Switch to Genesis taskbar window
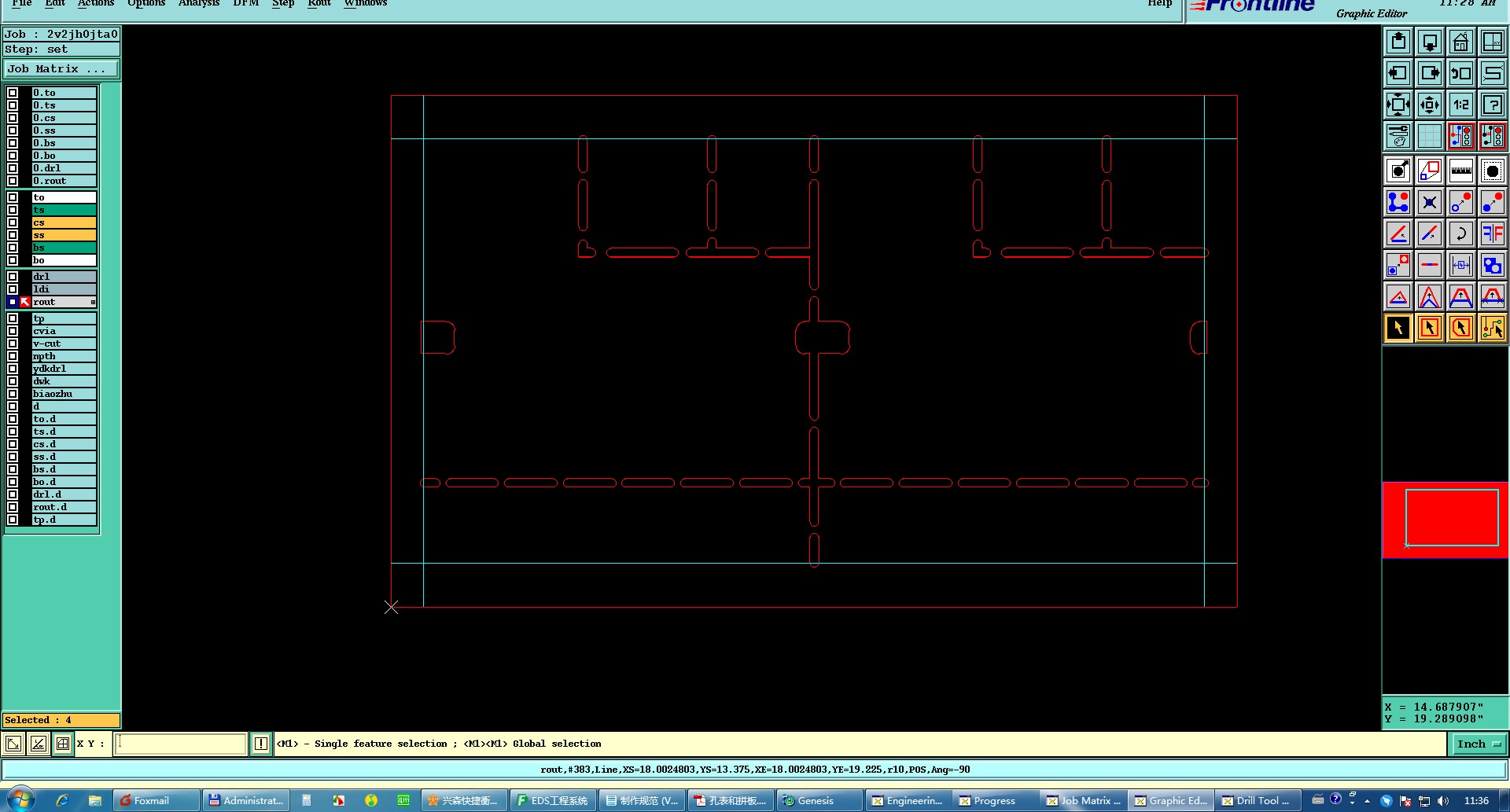 pos(819,800)
